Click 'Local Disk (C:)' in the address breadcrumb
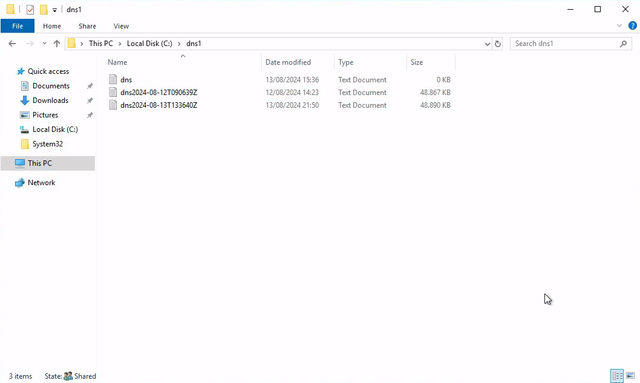640x383 pixels. tap(149, 43)
